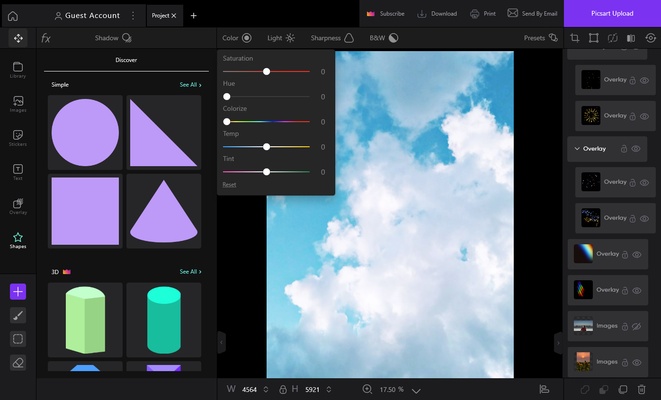Open the Color adjustment menu

click(237, 38)
